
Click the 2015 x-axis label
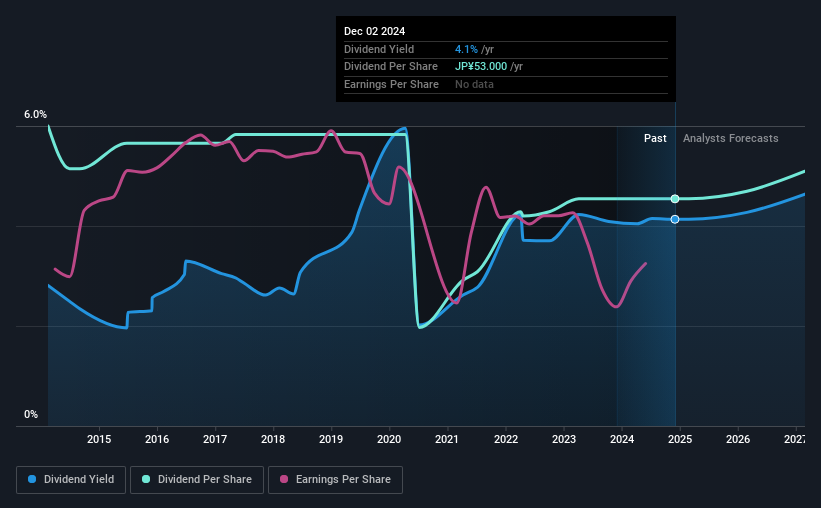point(99,439)
